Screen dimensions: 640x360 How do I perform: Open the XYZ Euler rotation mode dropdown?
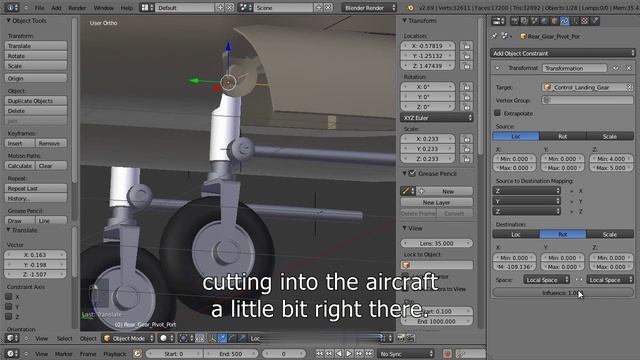click(436, 118)
